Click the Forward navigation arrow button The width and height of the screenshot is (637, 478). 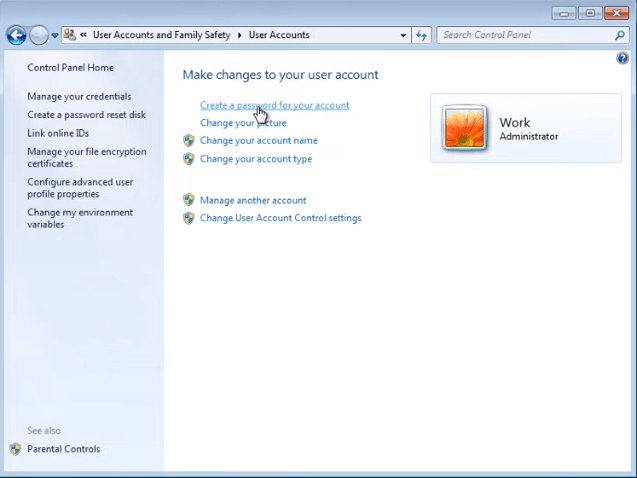point(39,35)
